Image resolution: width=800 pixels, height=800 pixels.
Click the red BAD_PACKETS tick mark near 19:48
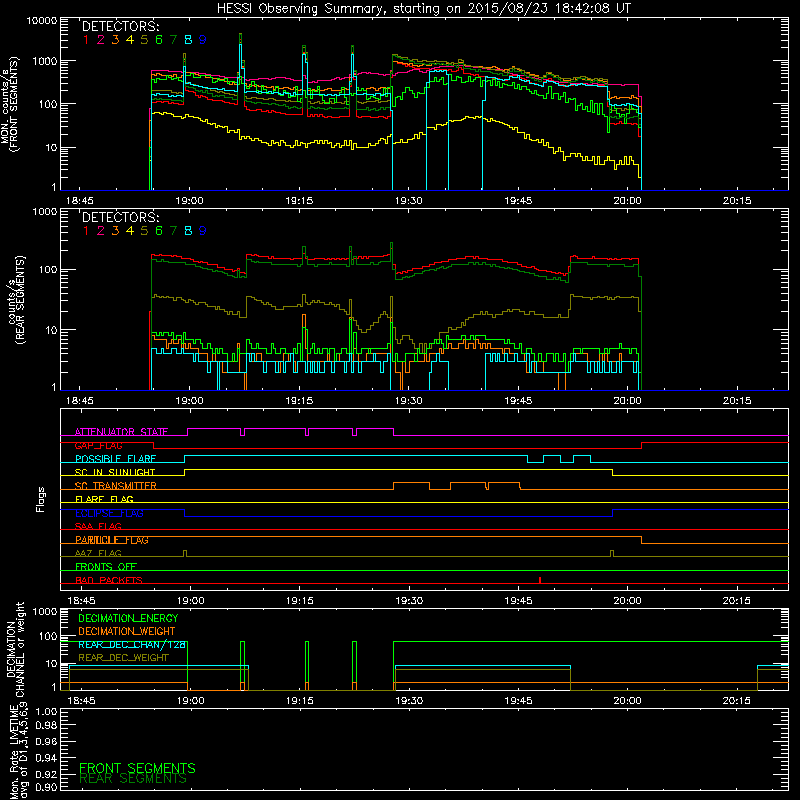click(x=540, y=580)
